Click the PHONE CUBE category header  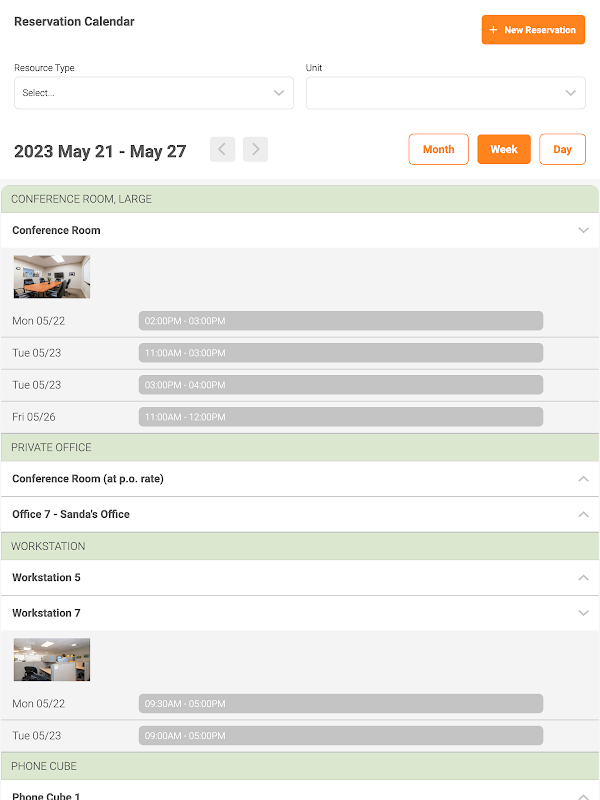point(300,766)
